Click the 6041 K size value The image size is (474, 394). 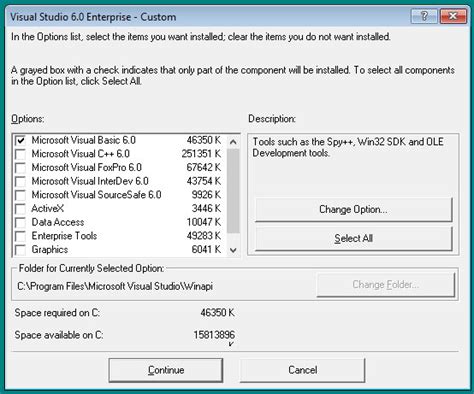pyautogui.click(x=206, y=250)
